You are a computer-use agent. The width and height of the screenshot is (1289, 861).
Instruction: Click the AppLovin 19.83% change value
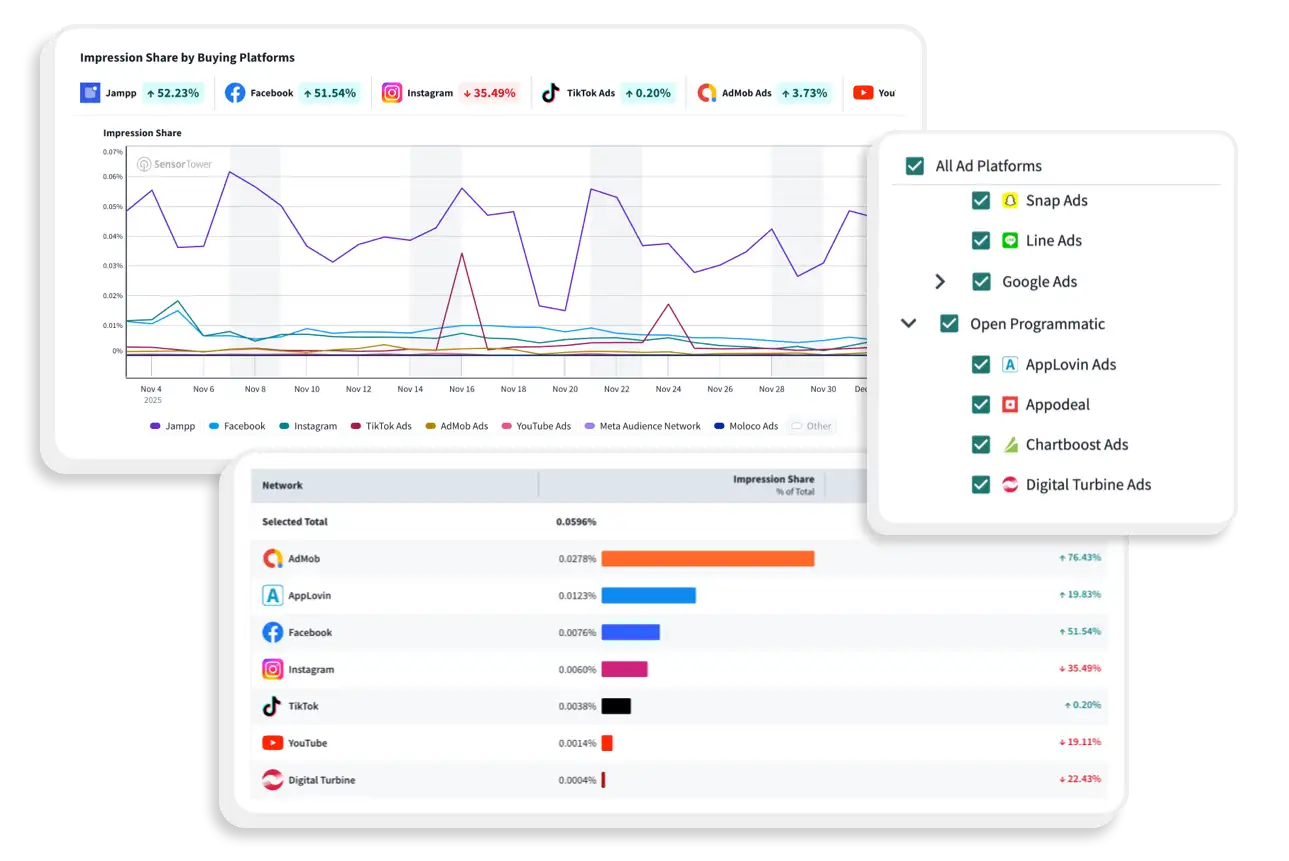[x=1080, y=595]
